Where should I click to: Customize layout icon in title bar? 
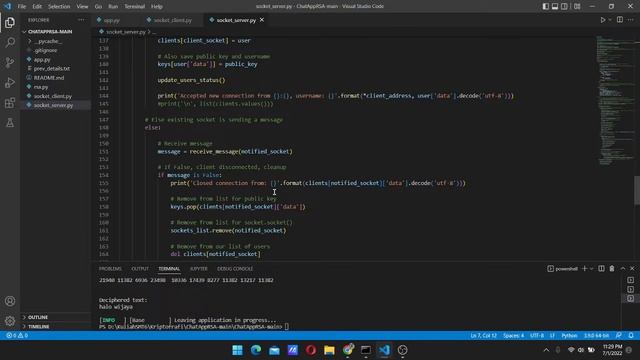(577, 6)
